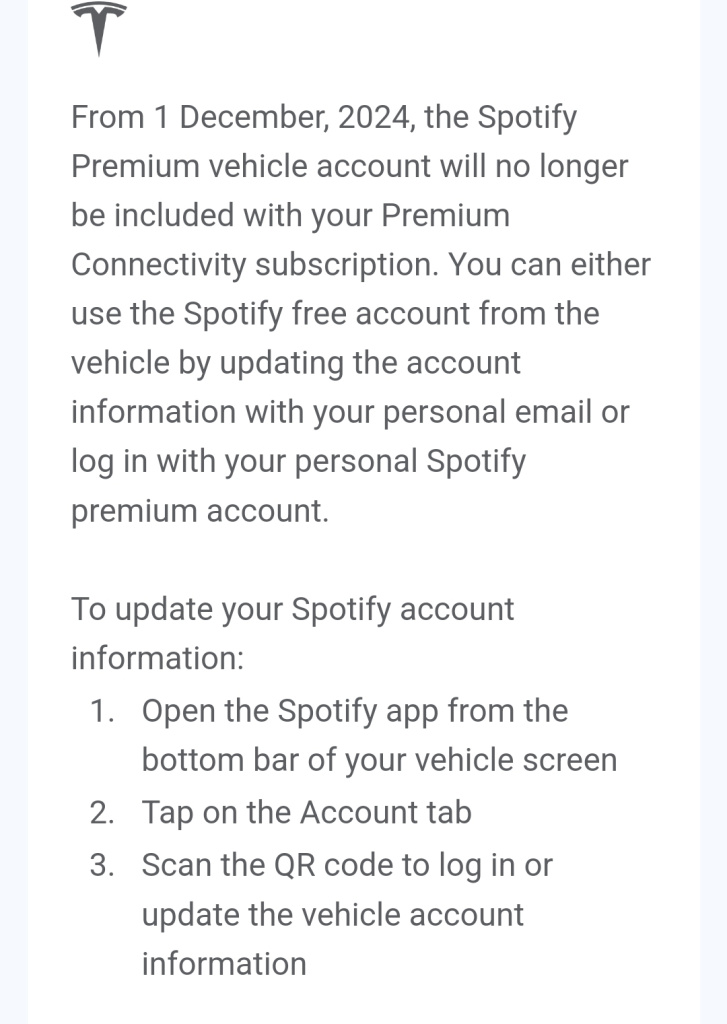Click the 'Connectivity subscription' text
727x1024 pixels.
[x=255, y=265]
